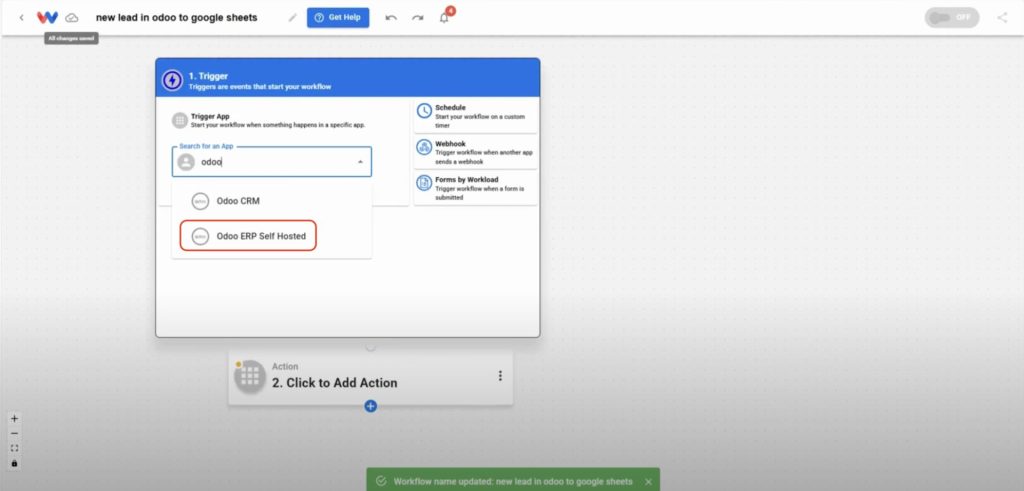1024x491 pixels.
Task: Undo the last change
Action: click(391, 18)
